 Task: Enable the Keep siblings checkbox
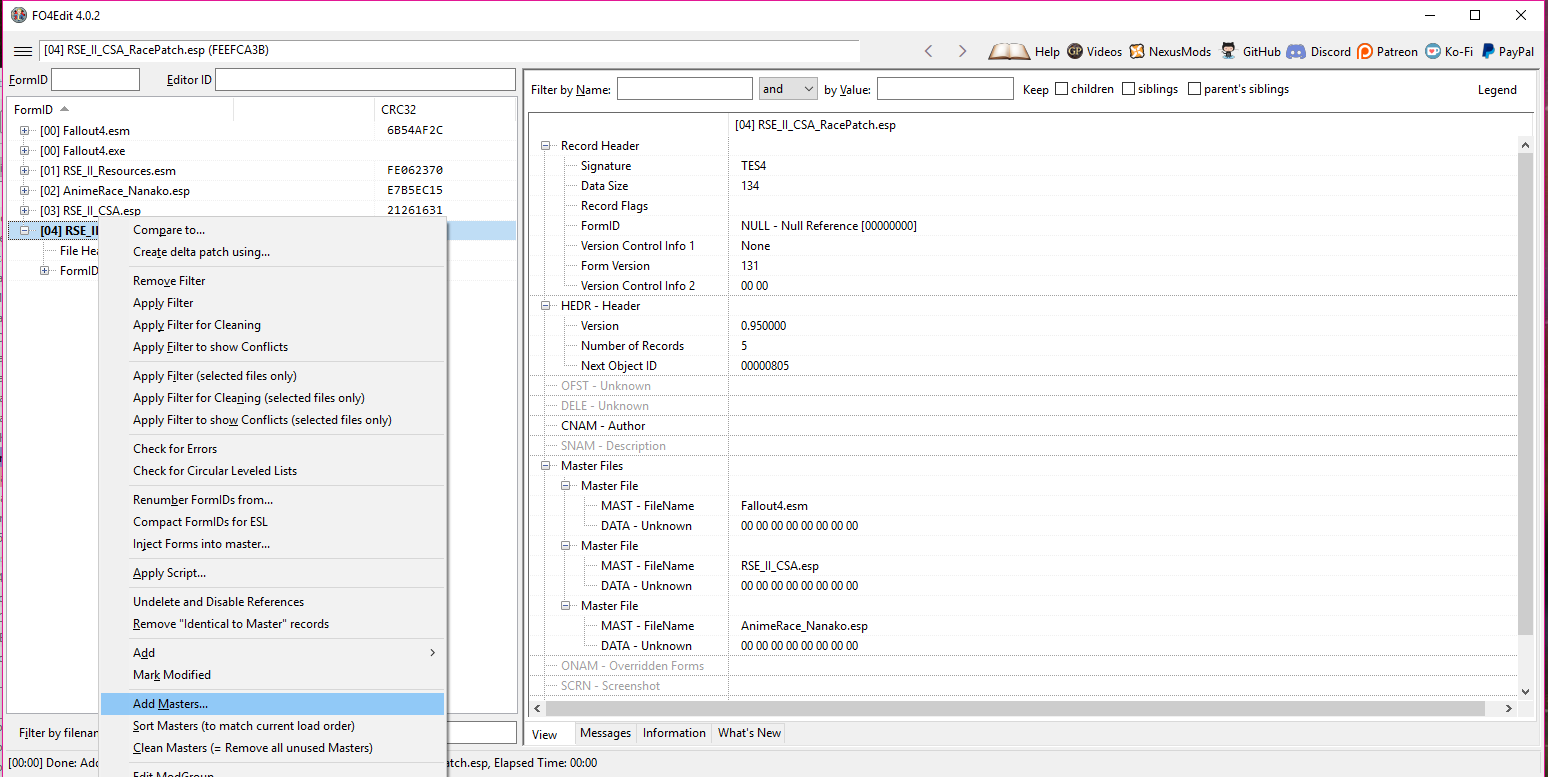[1129, 89]
